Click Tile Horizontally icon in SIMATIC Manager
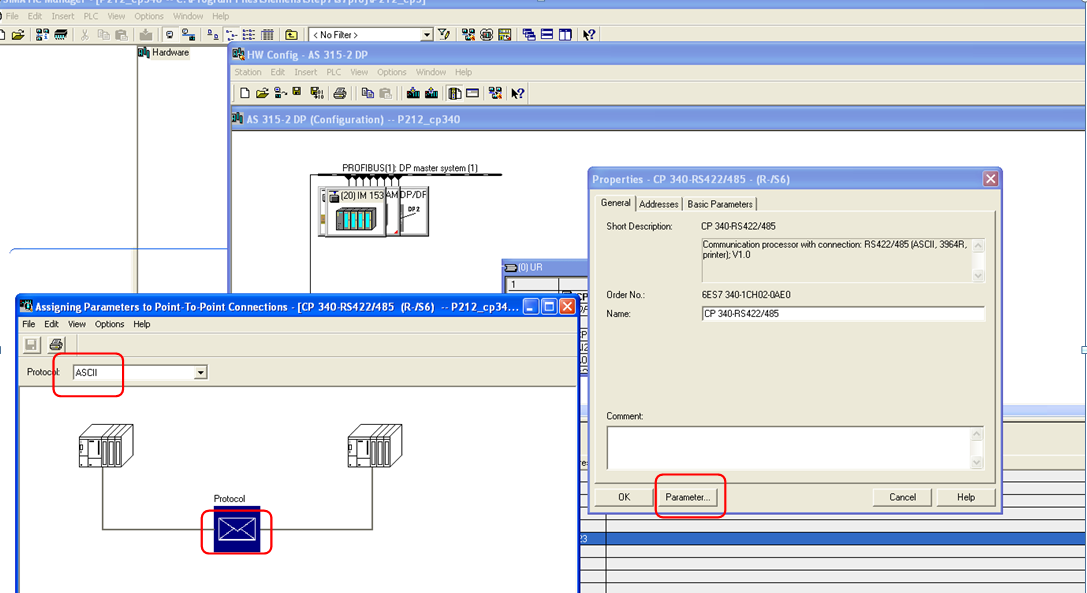 pos(547,35)
